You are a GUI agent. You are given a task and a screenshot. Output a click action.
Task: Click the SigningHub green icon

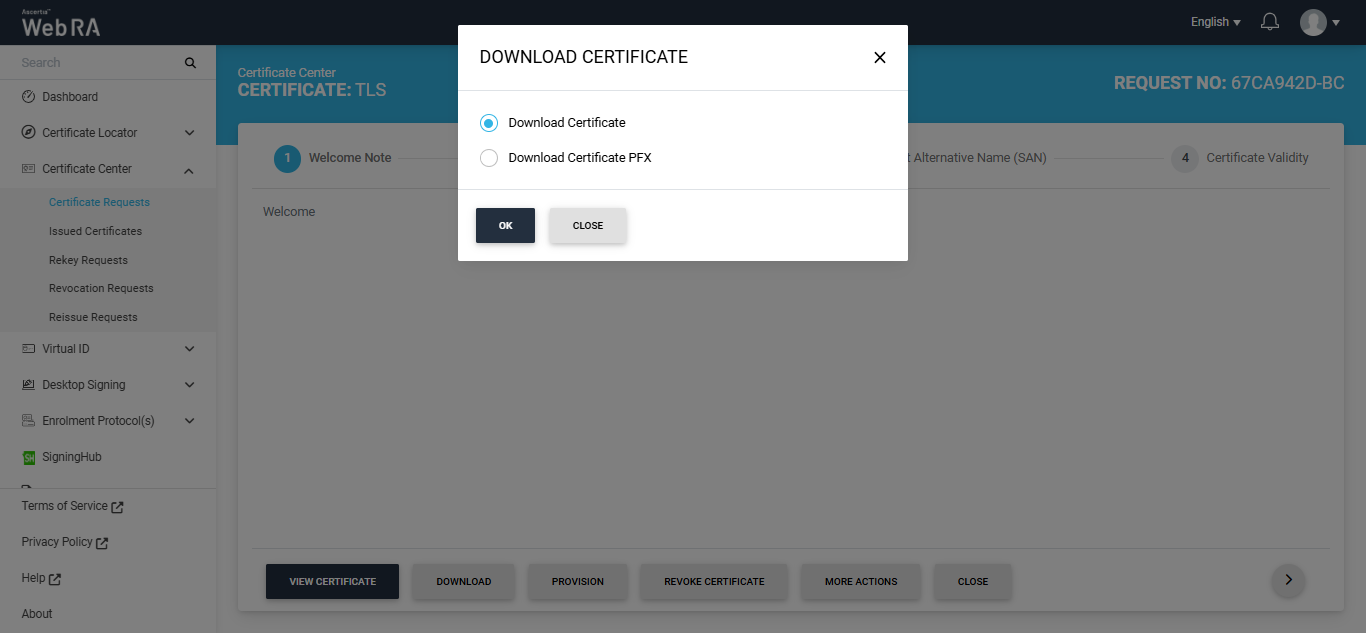(29, 457)
